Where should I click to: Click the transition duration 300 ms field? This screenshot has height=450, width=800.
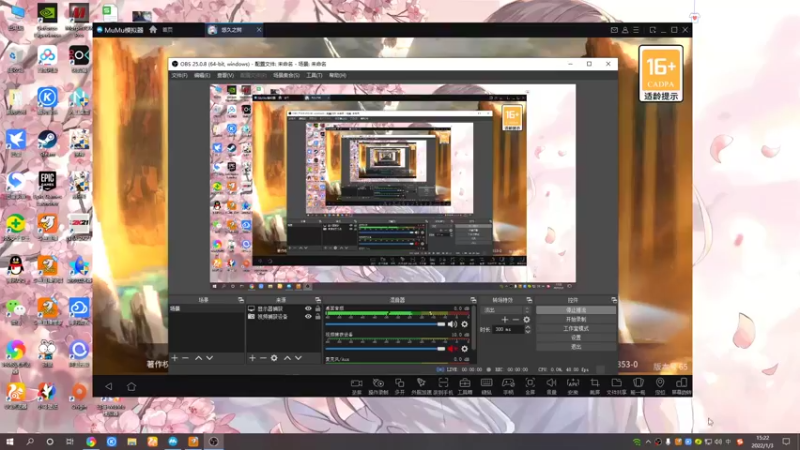tap(509, 330)
